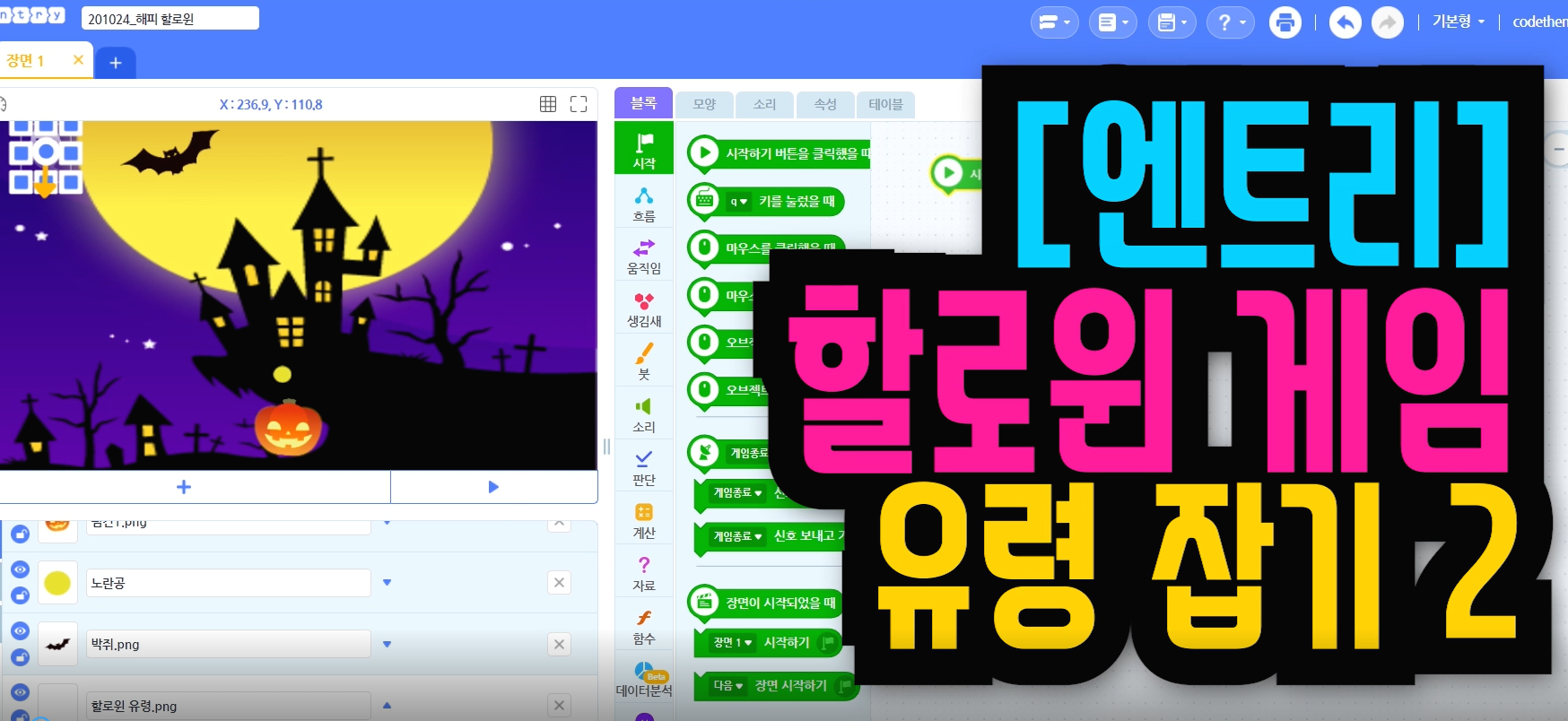Screen dimensions: 1568x721
Task: Click the redo arrow button
Action: pyautogui.click(x=1388, y=22)
